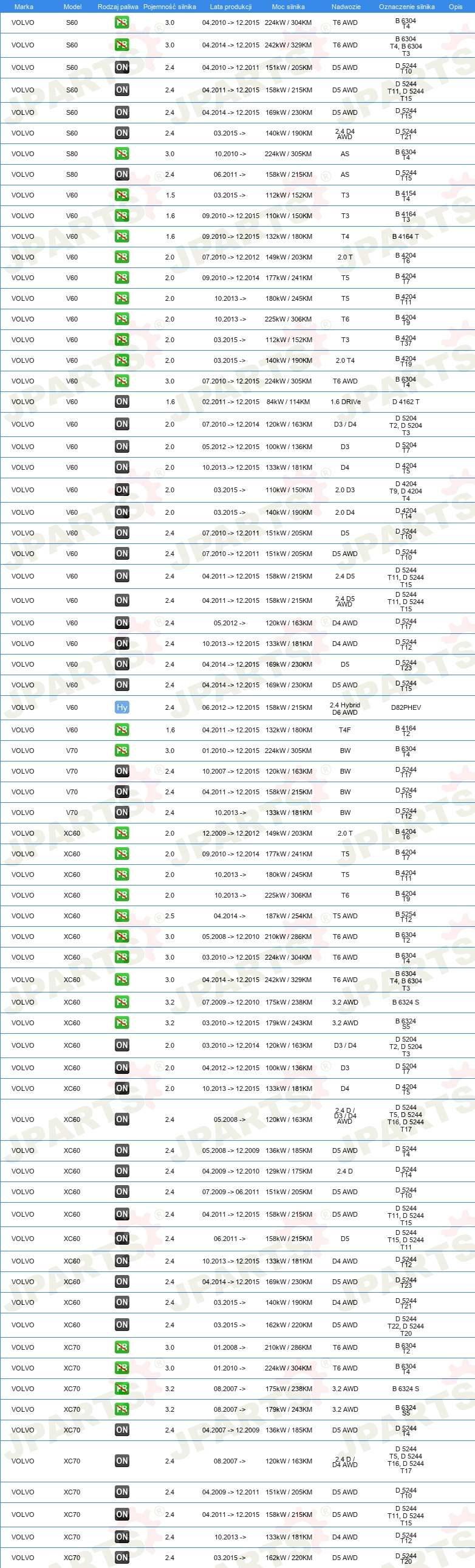Click the petrol icon in V60 B 4164 T3 row
Viewport: 475px width, 1568px height.
121,216
